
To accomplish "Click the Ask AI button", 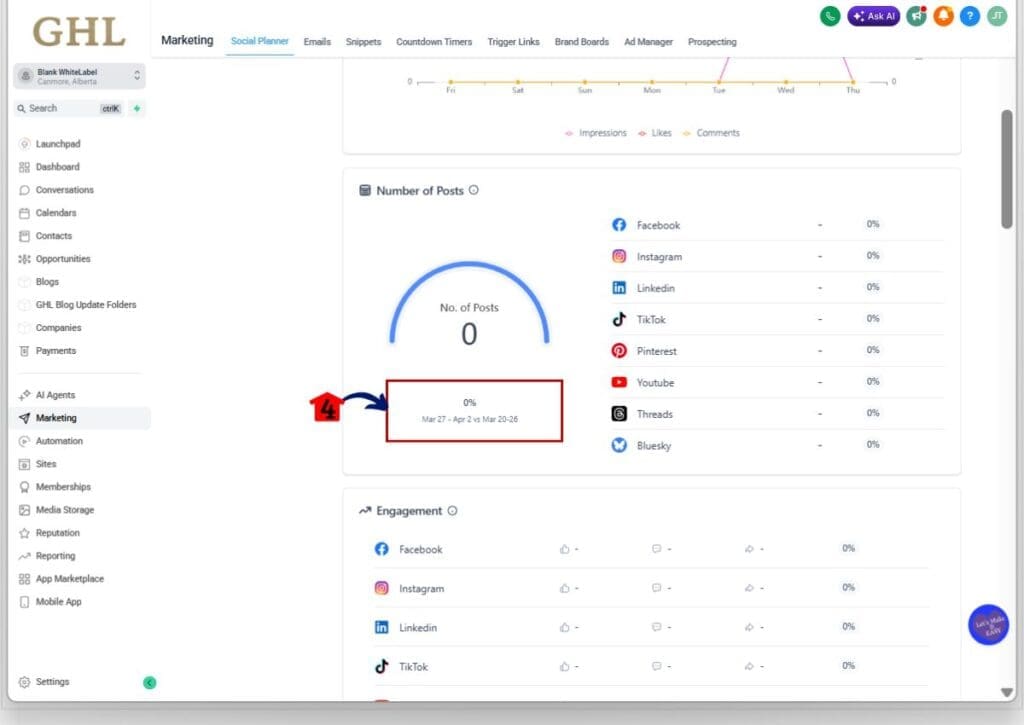I will [873, 16].
